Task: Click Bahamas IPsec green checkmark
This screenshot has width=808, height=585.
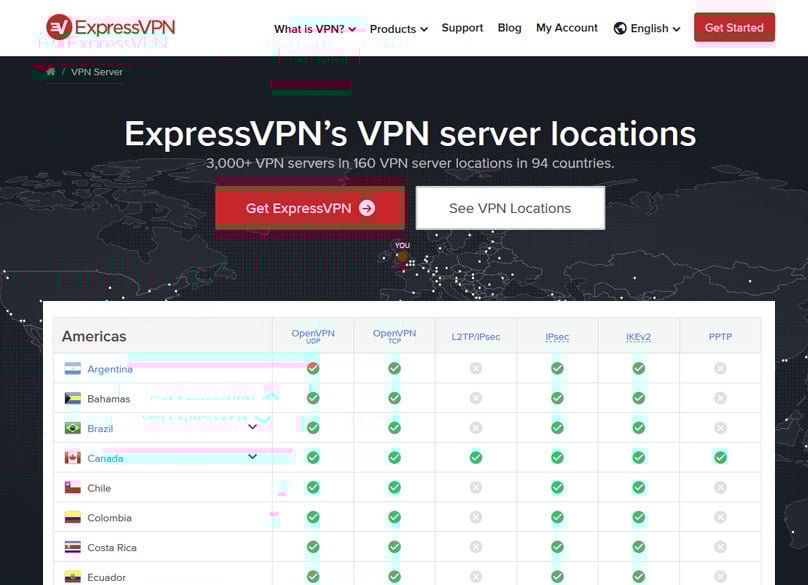Action: pos(557,398)
